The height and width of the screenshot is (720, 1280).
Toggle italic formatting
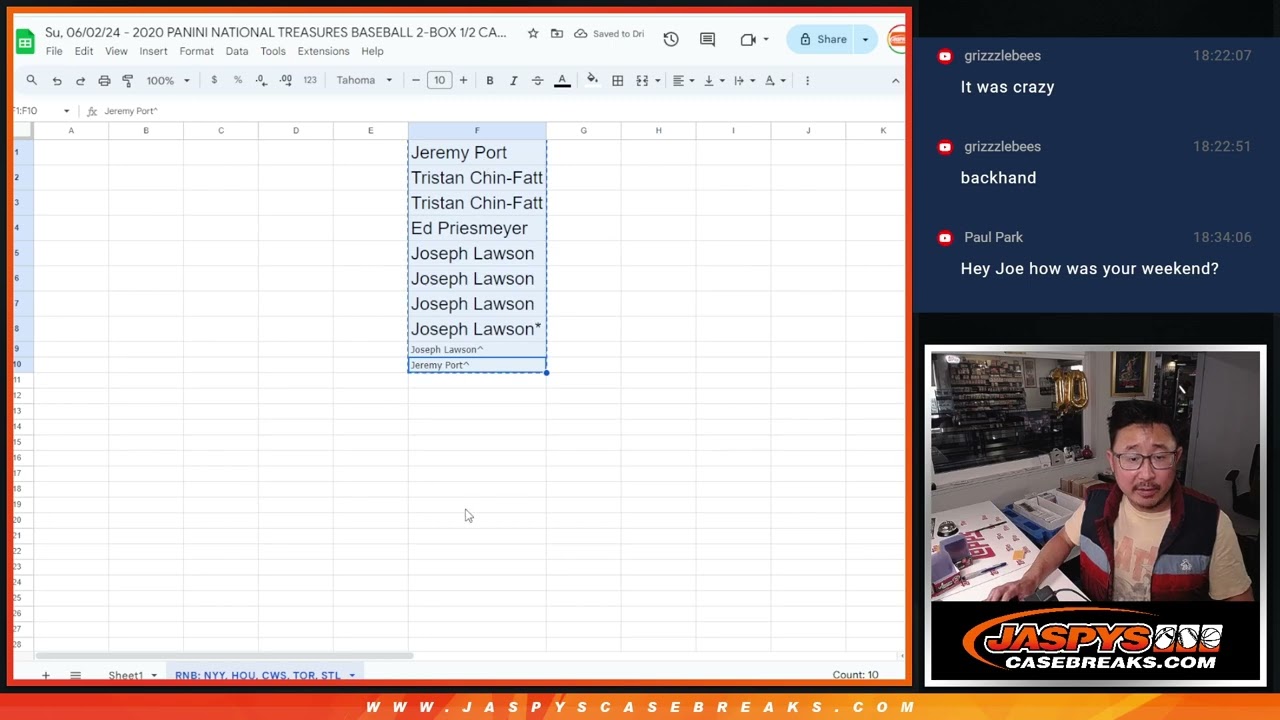point(514,80)
